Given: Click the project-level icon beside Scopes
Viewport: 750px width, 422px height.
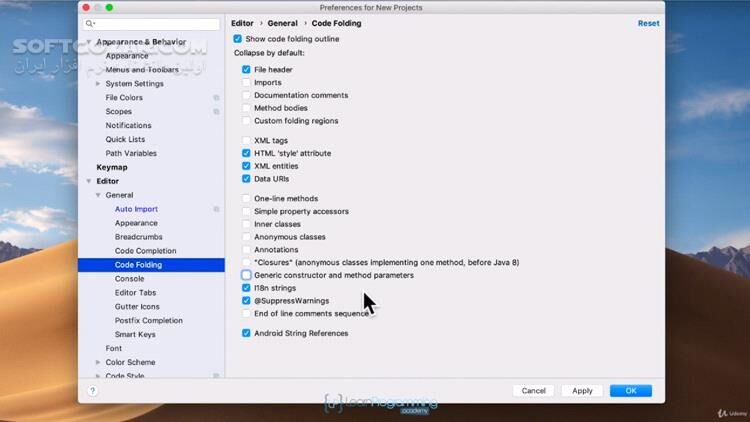Looking at the screenshot, I should [x=216, y=112].
